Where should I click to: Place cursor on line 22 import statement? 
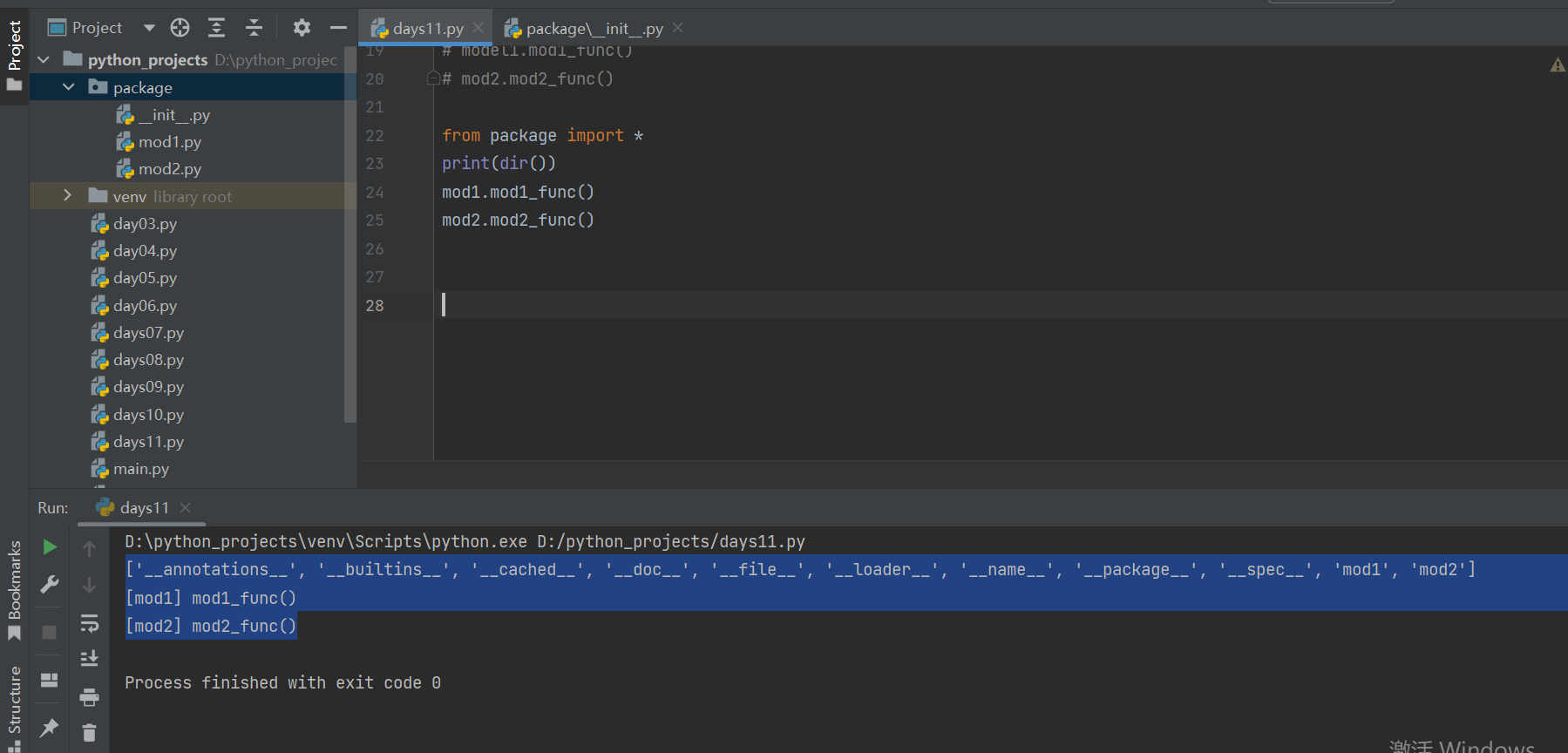tap(542, 135)
